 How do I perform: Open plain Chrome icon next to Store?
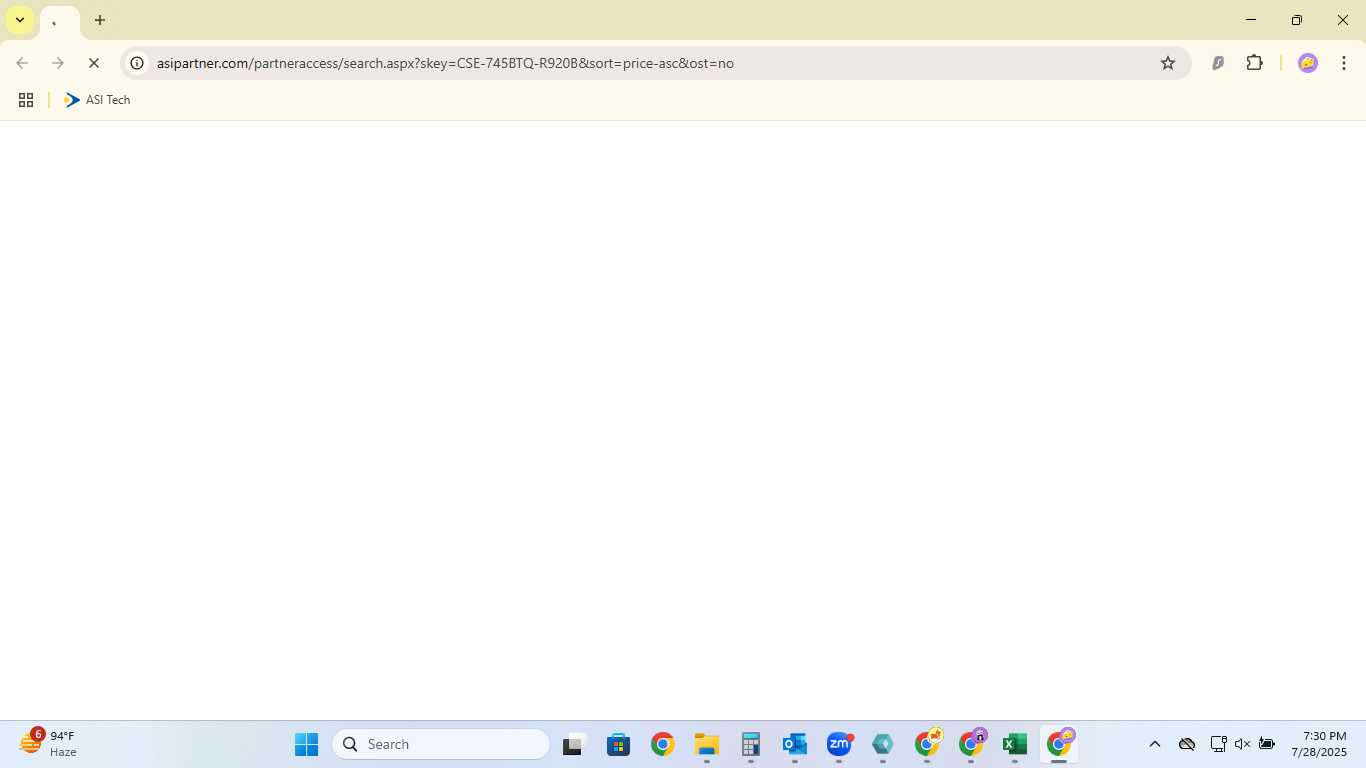[x=662, y=744]
